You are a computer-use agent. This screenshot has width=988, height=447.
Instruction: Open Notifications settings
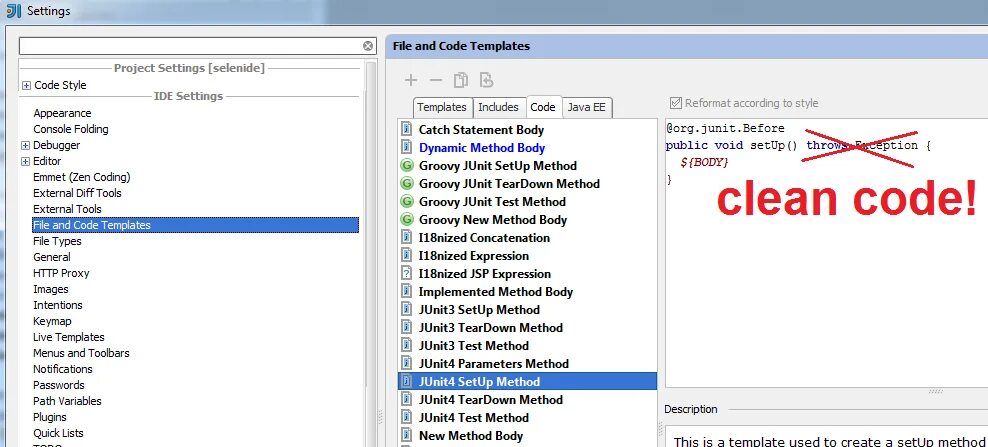[62, 369]
